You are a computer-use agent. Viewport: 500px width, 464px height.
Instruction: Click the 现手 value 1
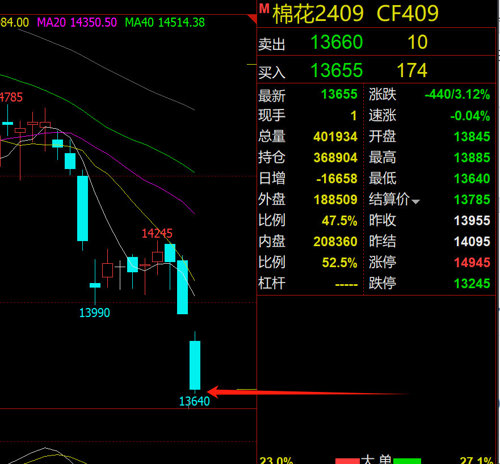(x=354, y=116)
